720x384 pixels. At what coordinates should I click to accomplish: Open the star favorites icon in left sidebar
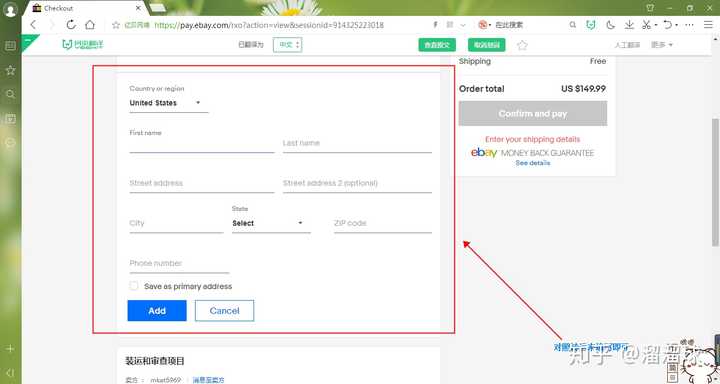click(10, 70)
